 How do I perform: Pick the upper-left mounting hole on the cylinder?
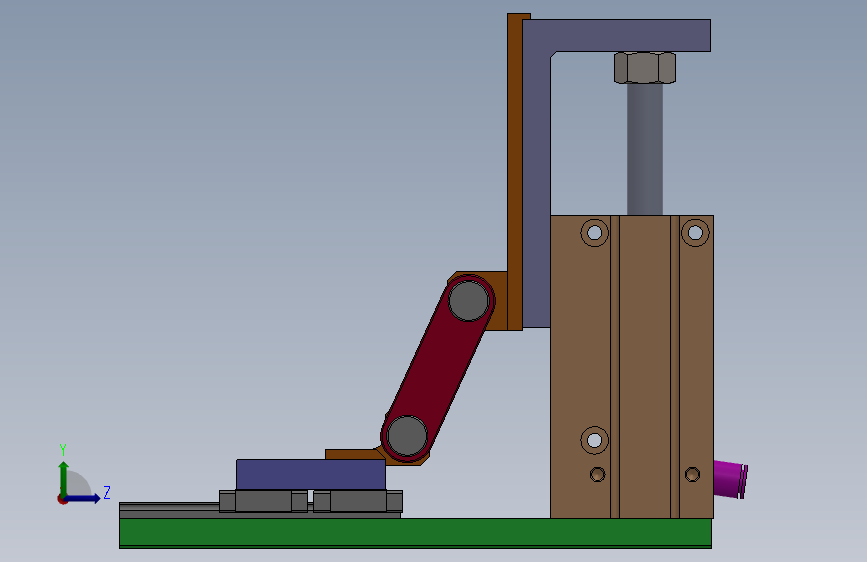(x=594, y=232)
